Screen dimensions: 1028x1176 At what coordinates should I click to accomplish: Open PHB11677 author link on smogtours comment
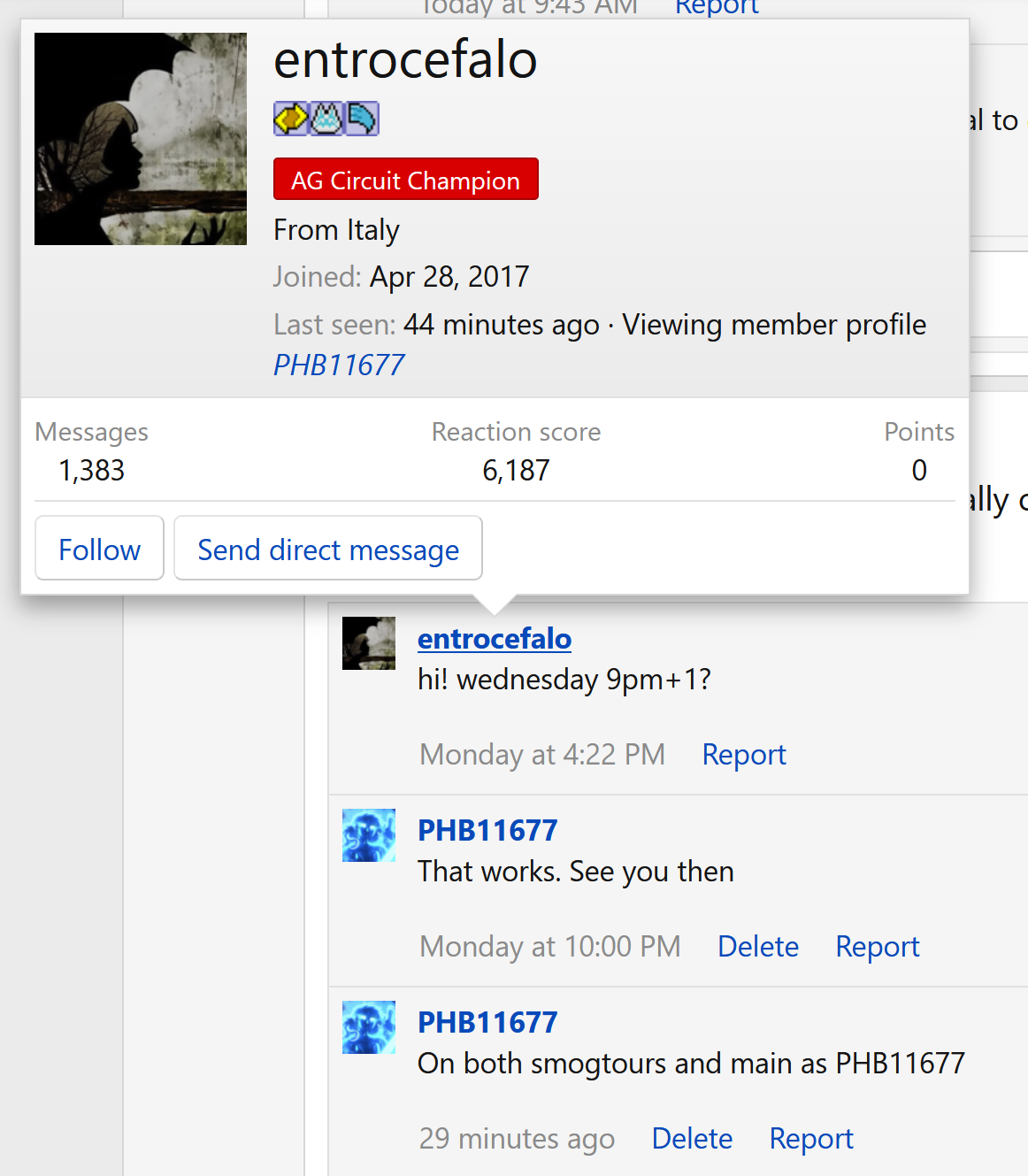pos(487,1022)
